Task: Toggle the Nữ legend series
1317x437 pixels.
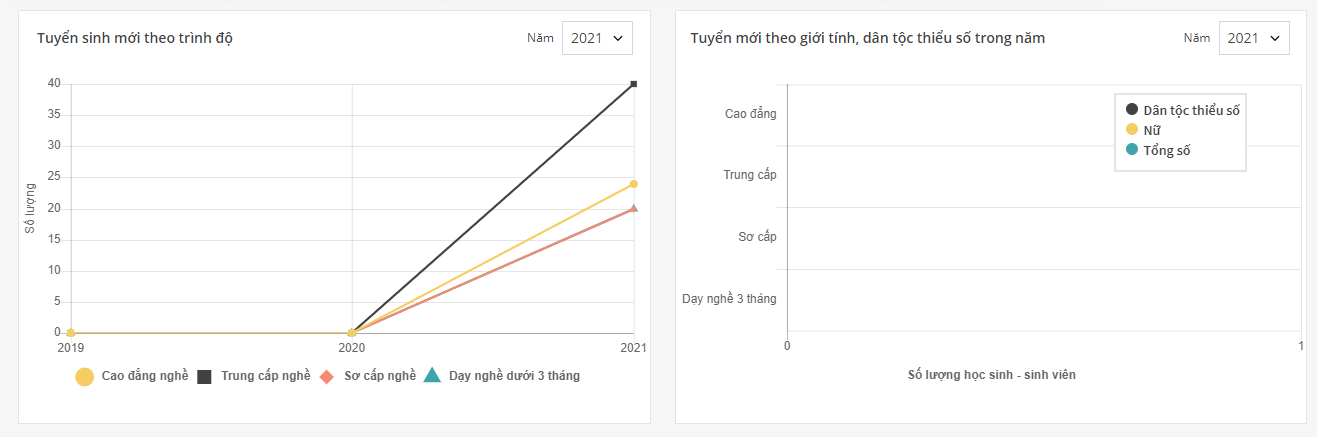Action: [1143, 130]
